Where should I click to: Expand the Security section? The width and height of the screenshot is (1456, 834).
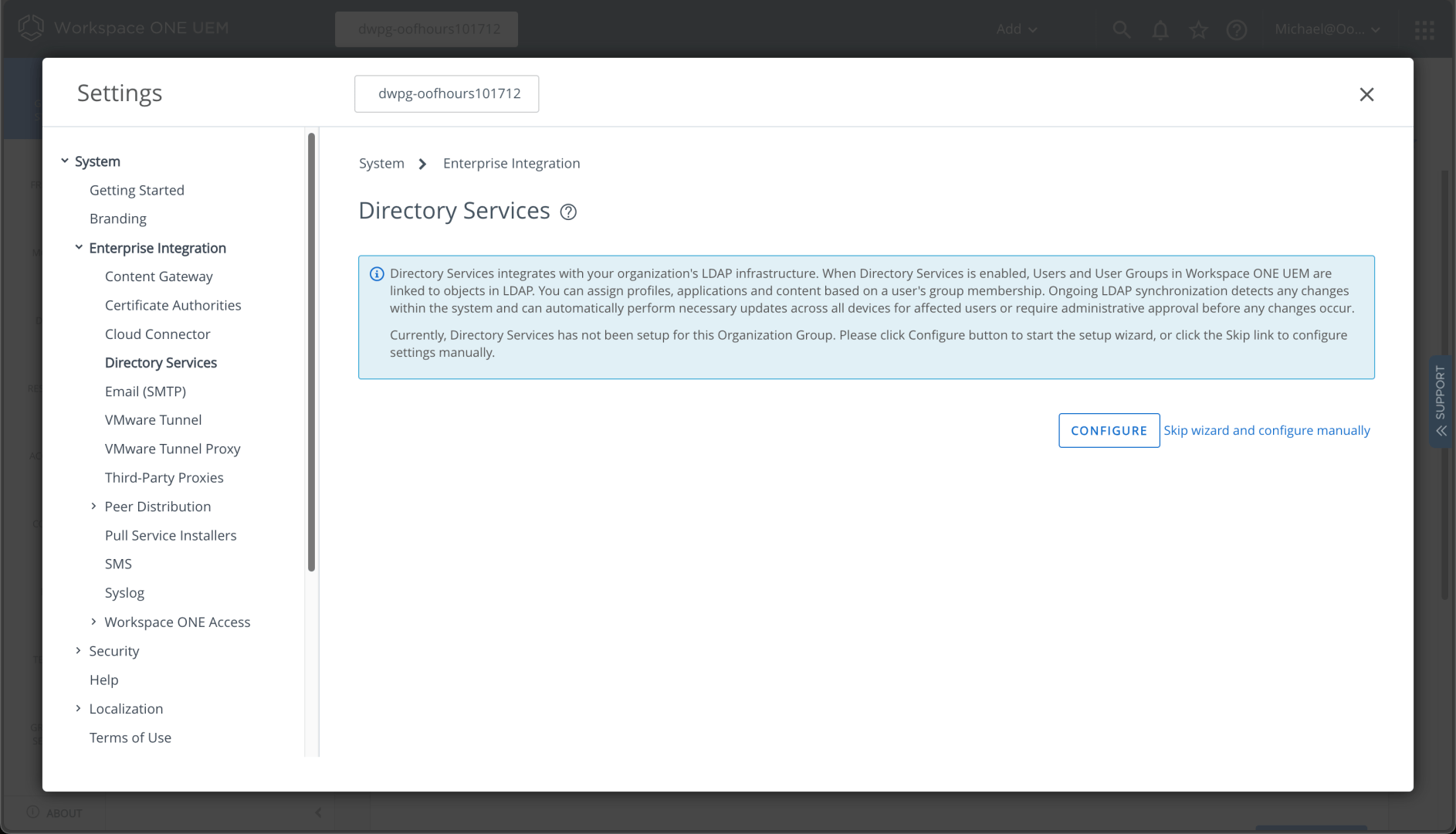click(x=78, y=650)
